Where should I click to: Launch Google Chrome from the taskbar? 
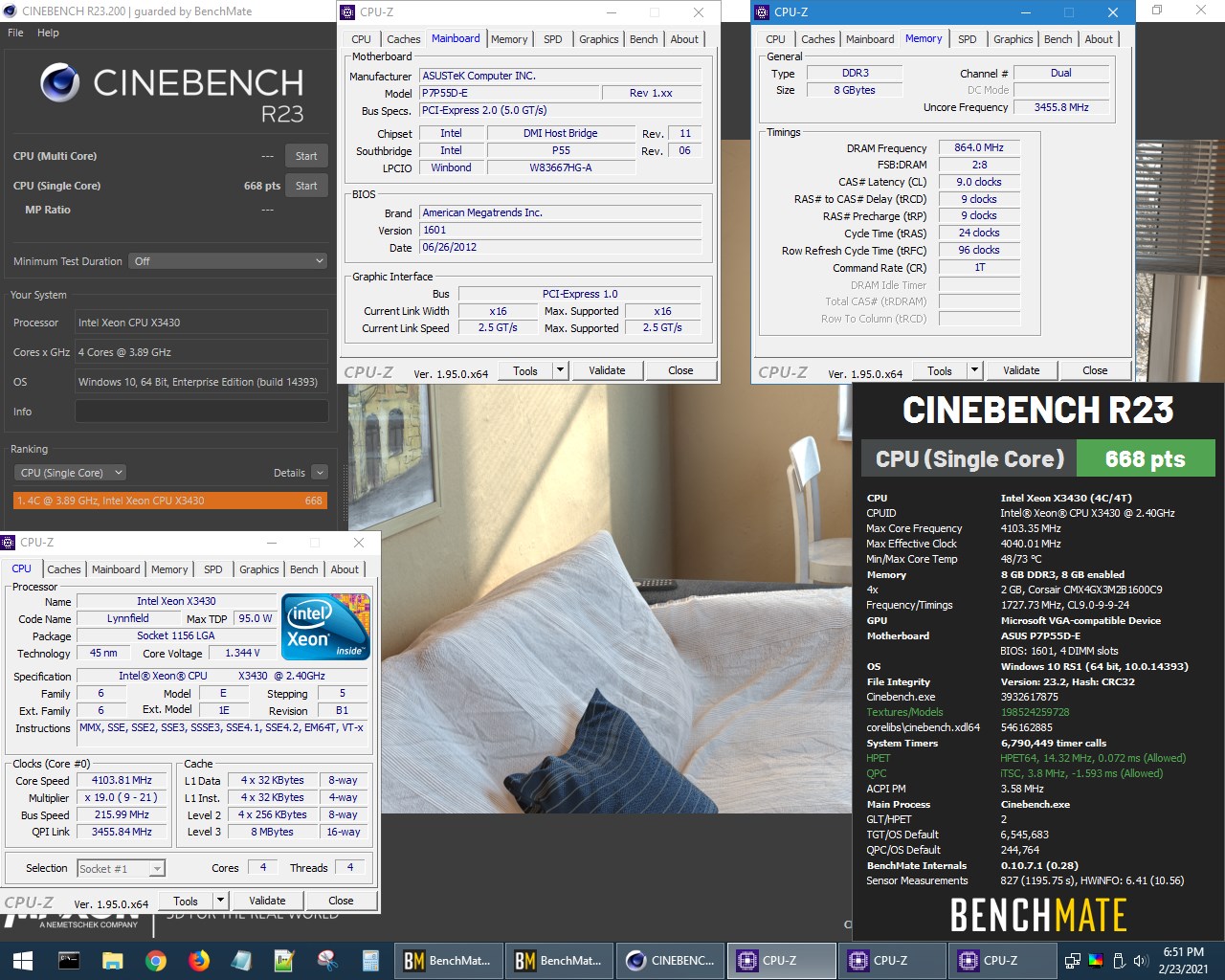click(x=156, y=960)
